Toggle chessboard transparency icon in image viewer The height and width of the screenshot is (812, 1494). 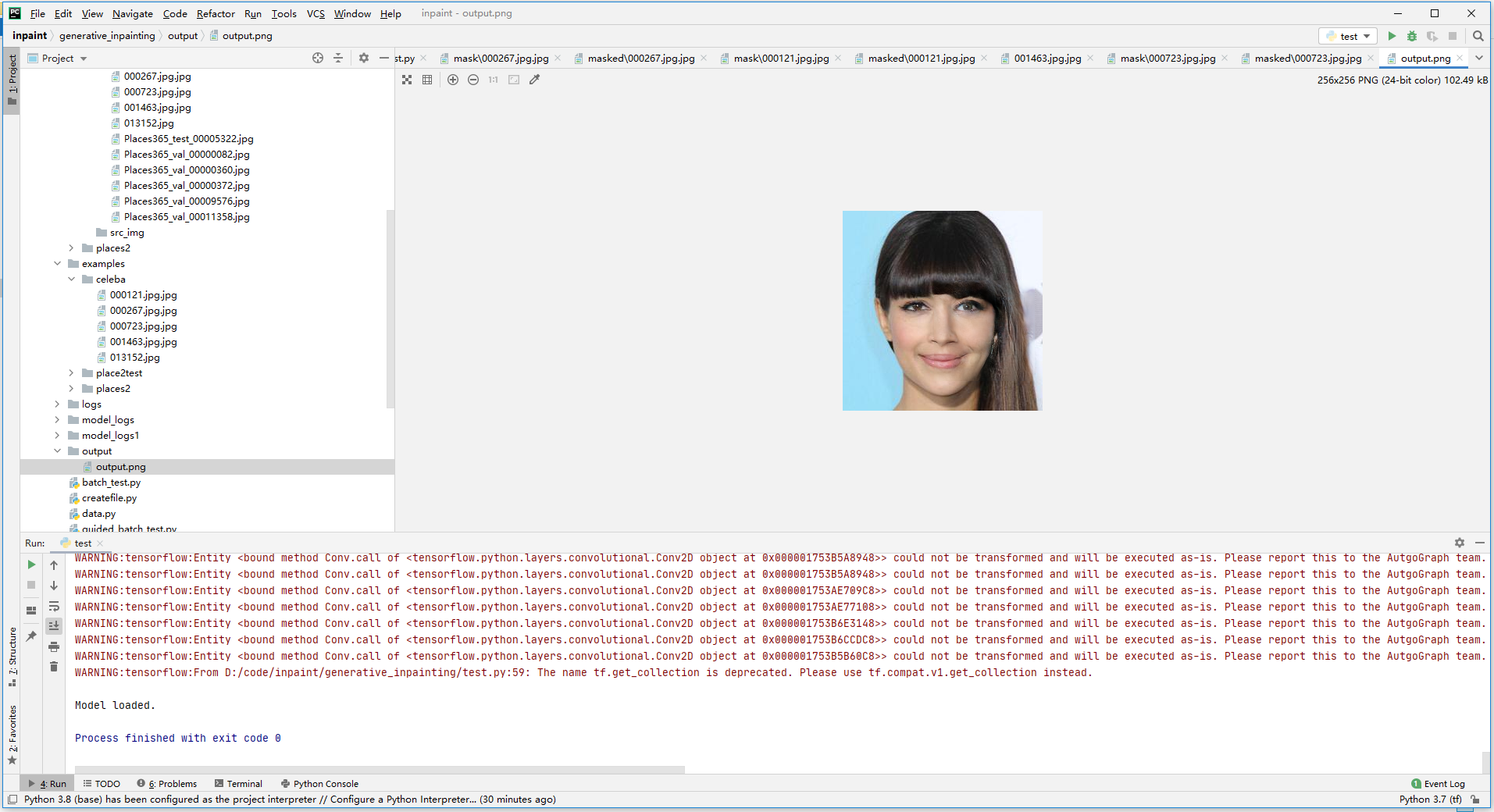(407, 80)
